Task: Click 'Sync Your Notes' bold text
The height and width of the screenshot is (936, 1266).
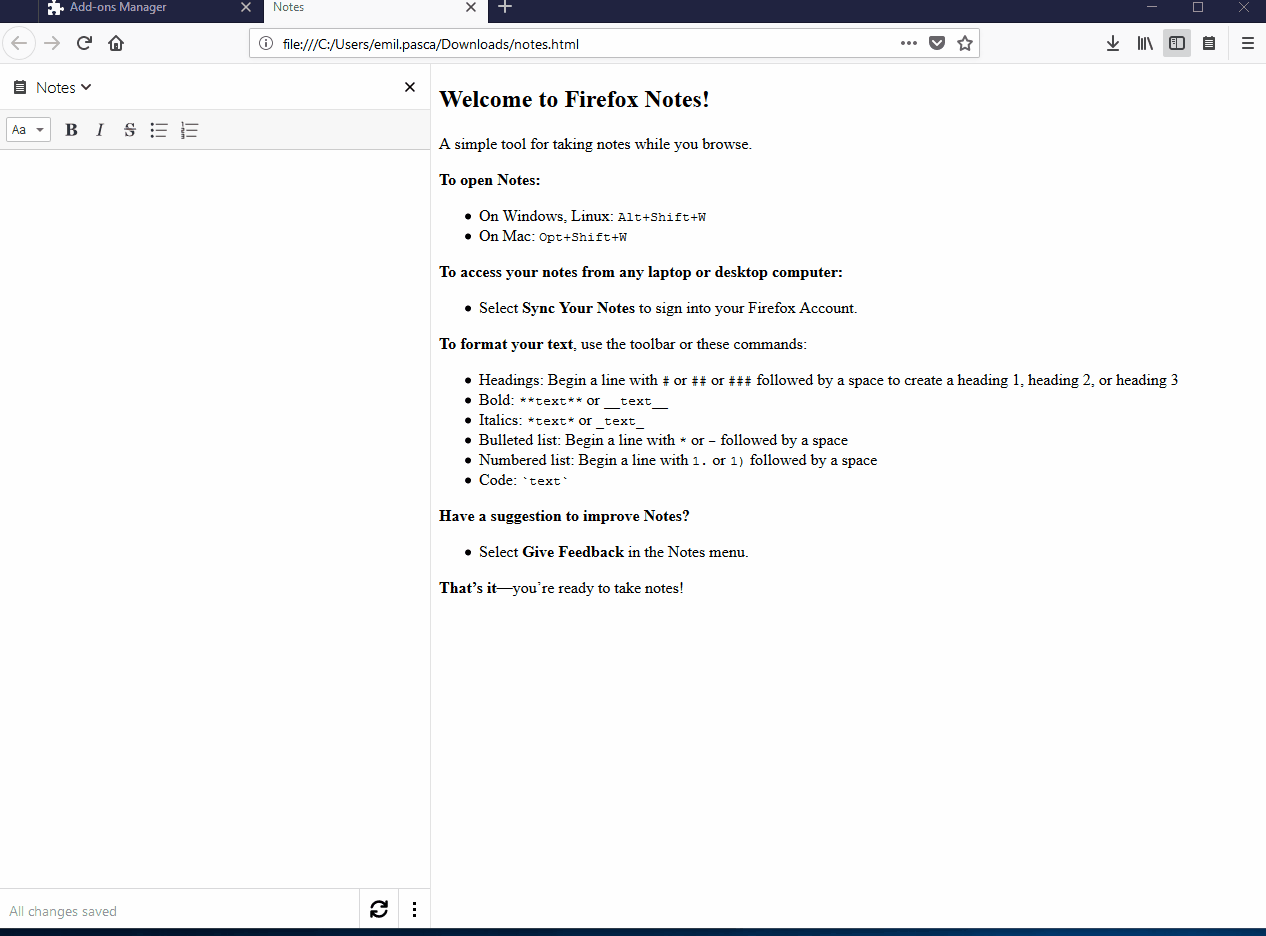Action: (578, 308)
